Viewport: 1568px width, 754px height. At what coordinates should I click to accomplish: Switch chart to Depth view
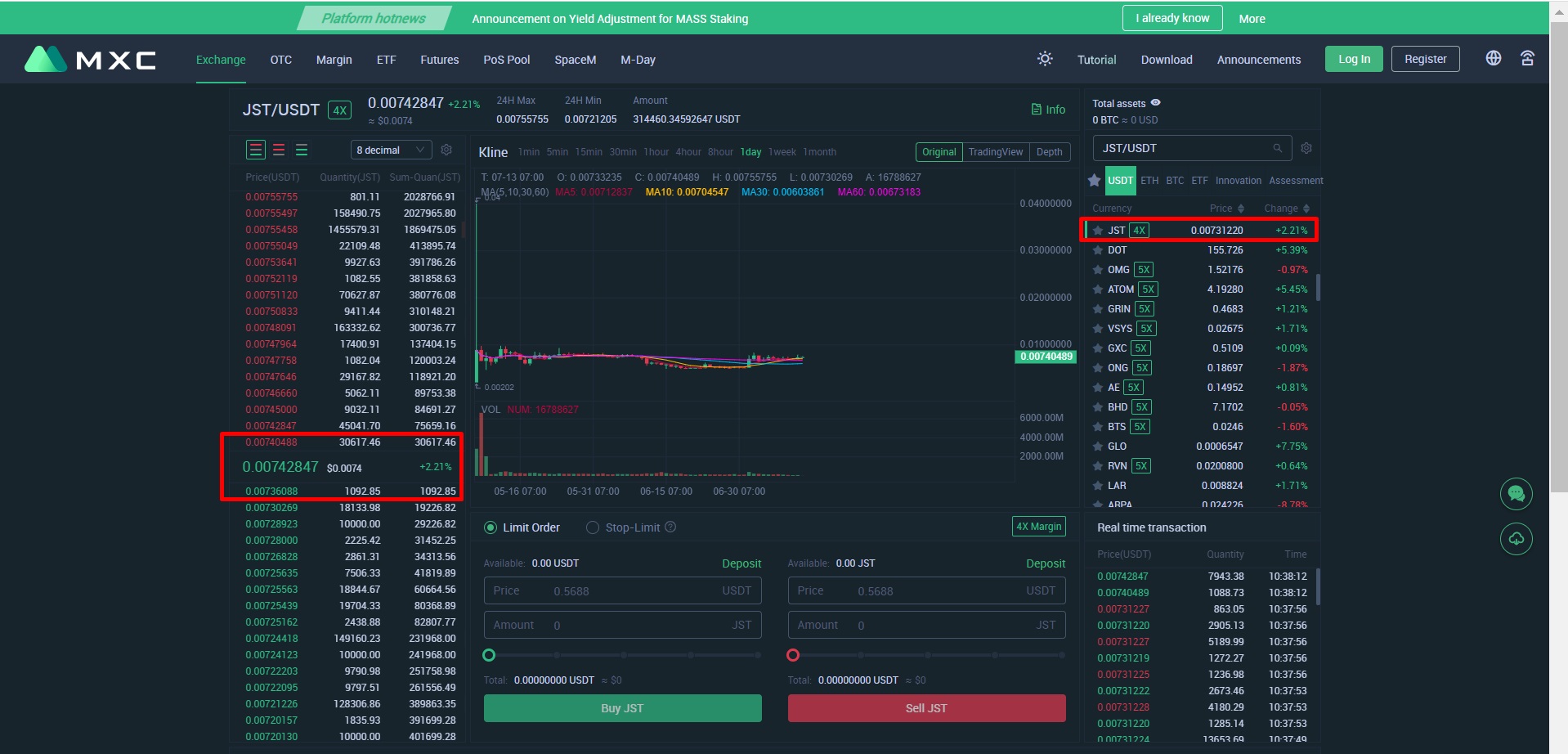[x=1050, y=152]
